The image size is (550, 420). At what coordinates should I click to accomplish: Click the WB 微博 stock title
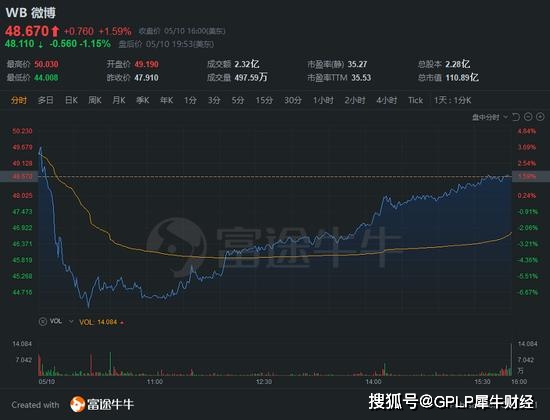[x=31, y=13]
